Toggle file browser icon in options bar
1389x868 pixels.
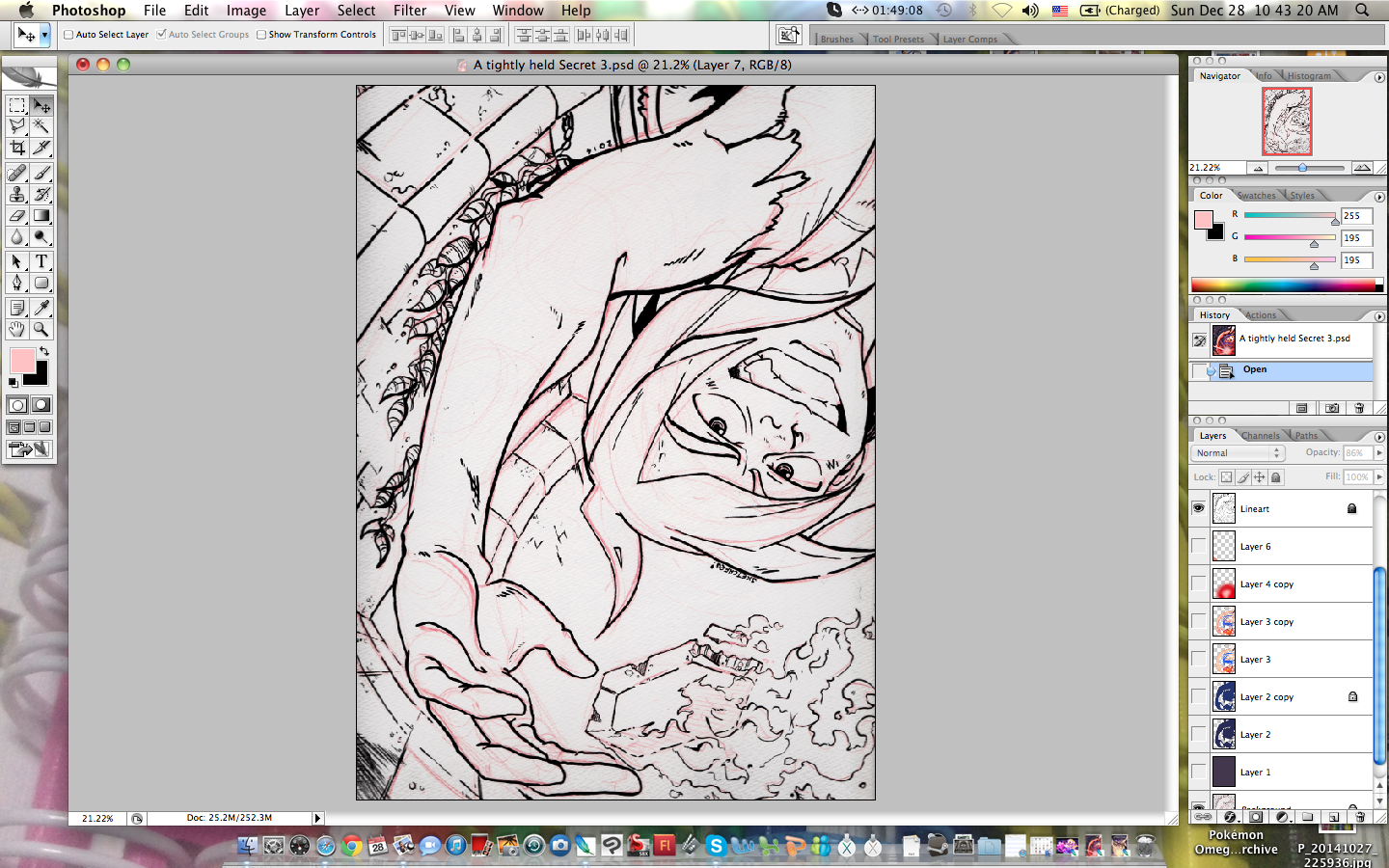point(788,35)
